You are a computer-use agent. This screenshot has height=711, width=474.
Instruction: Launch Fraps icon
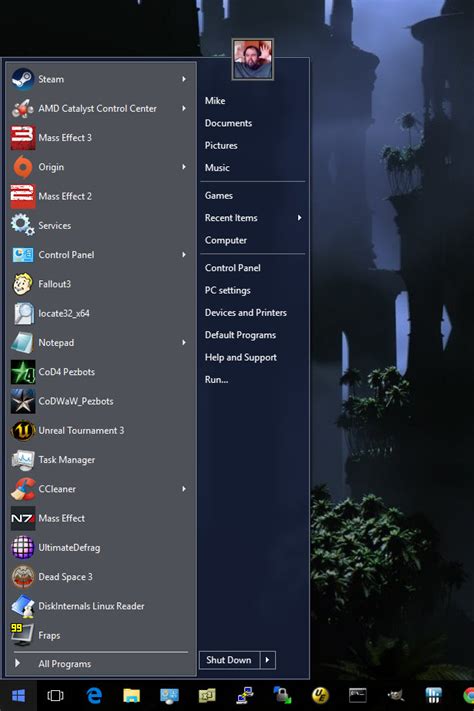pos(23,635)
